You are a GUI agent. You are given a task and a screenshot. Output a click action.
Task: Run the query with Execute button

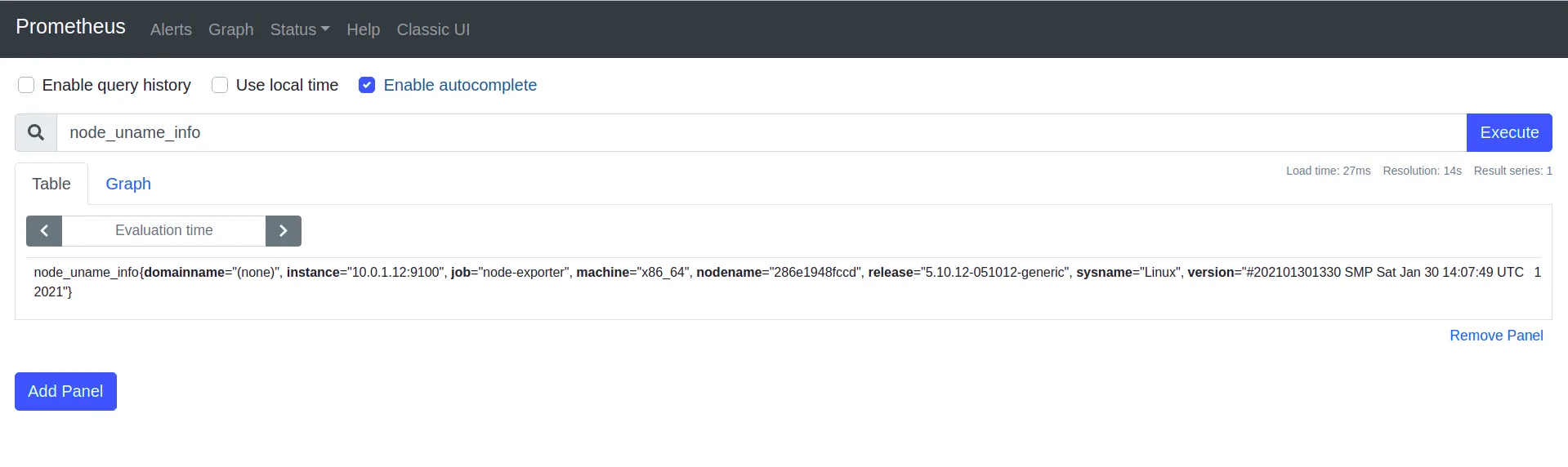click(x=1509, y=132)
